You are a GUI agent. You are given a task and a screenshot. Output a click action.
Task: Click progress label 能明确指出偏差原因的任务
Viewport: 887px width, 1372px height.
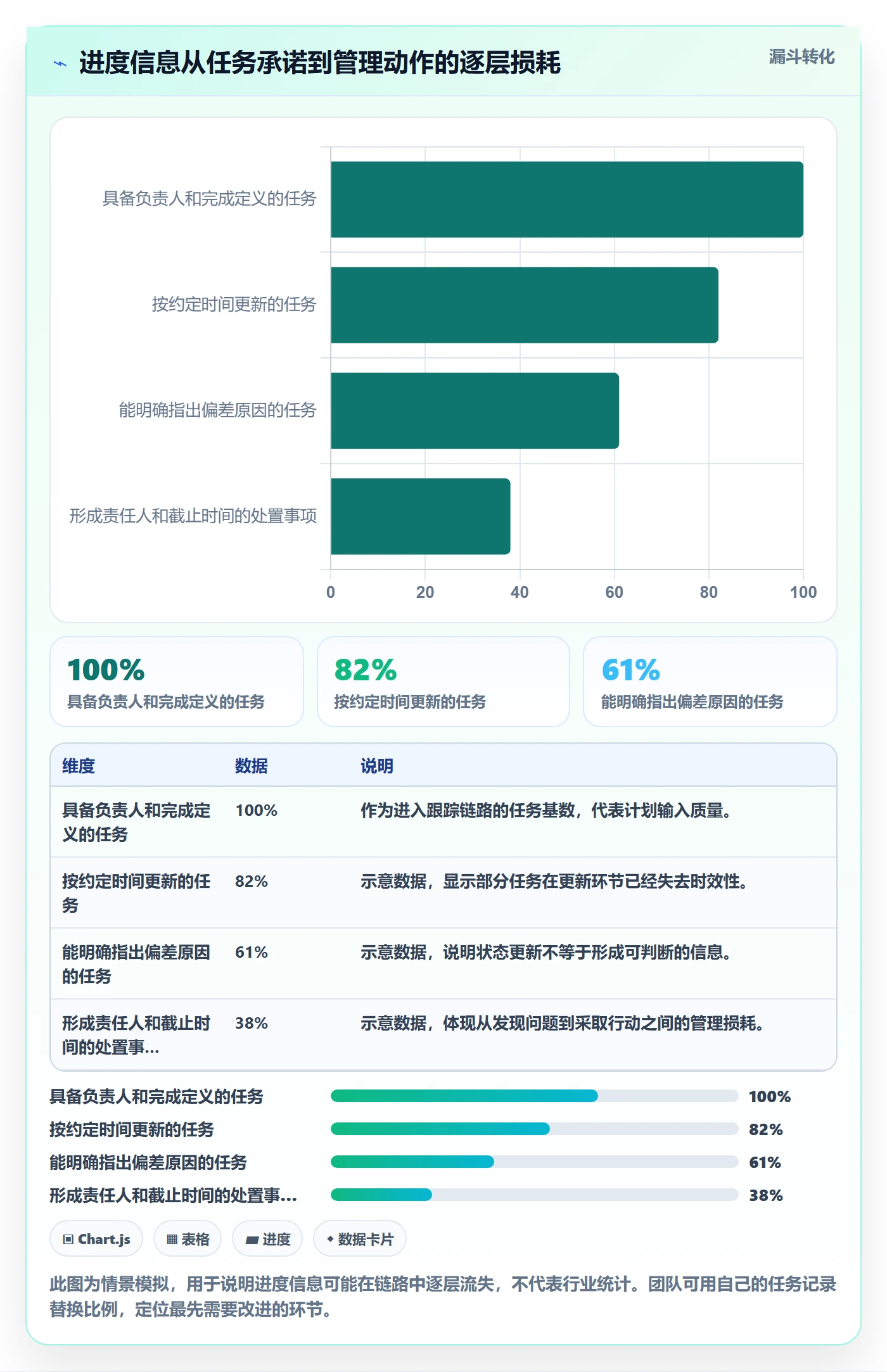(x=148, y=1162)
